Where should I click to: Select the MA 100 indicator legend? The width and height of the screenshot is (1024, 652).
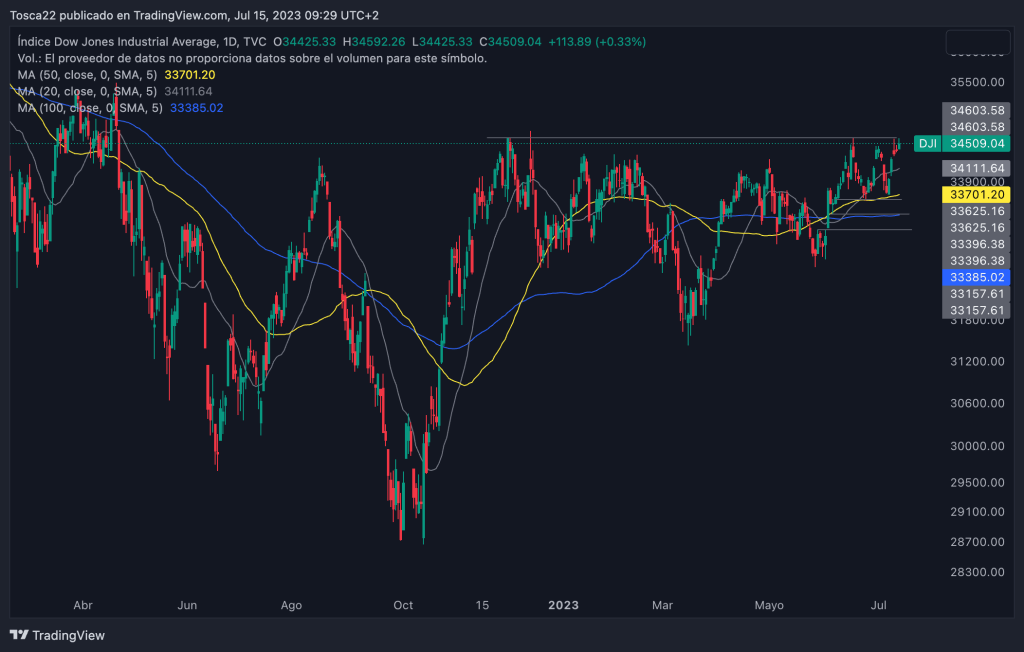click(x=88, y=107)
